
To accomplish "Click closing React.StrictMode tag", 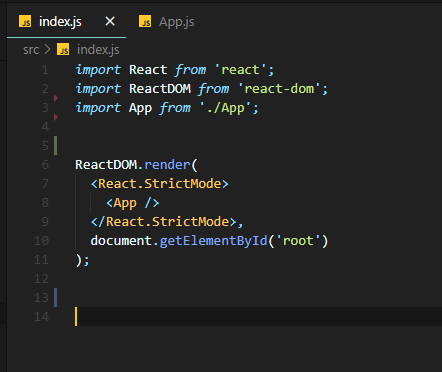I will pyautogui.click(x=163, y=222).
